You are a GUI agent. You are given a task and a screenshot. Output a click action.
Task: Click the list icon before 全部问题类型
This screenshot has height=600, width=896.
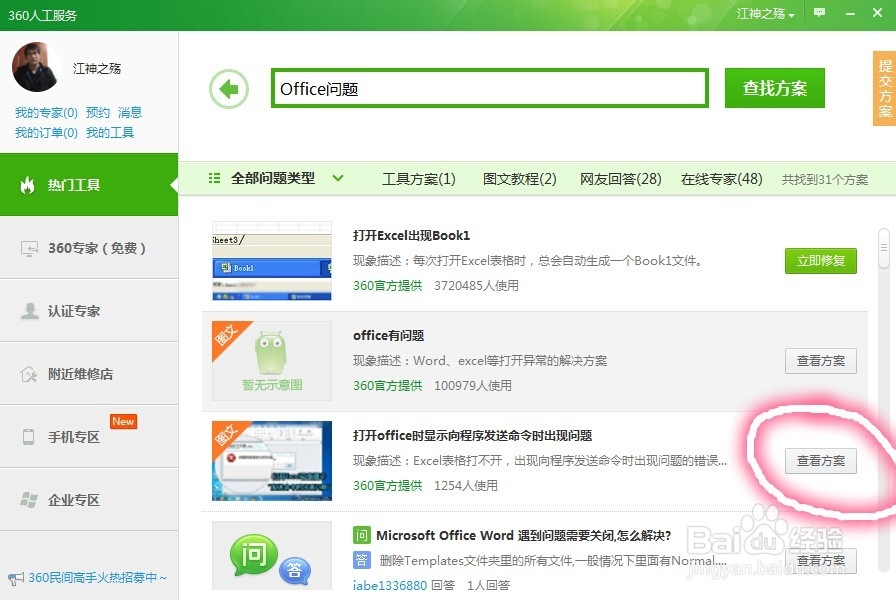[214, 178]
